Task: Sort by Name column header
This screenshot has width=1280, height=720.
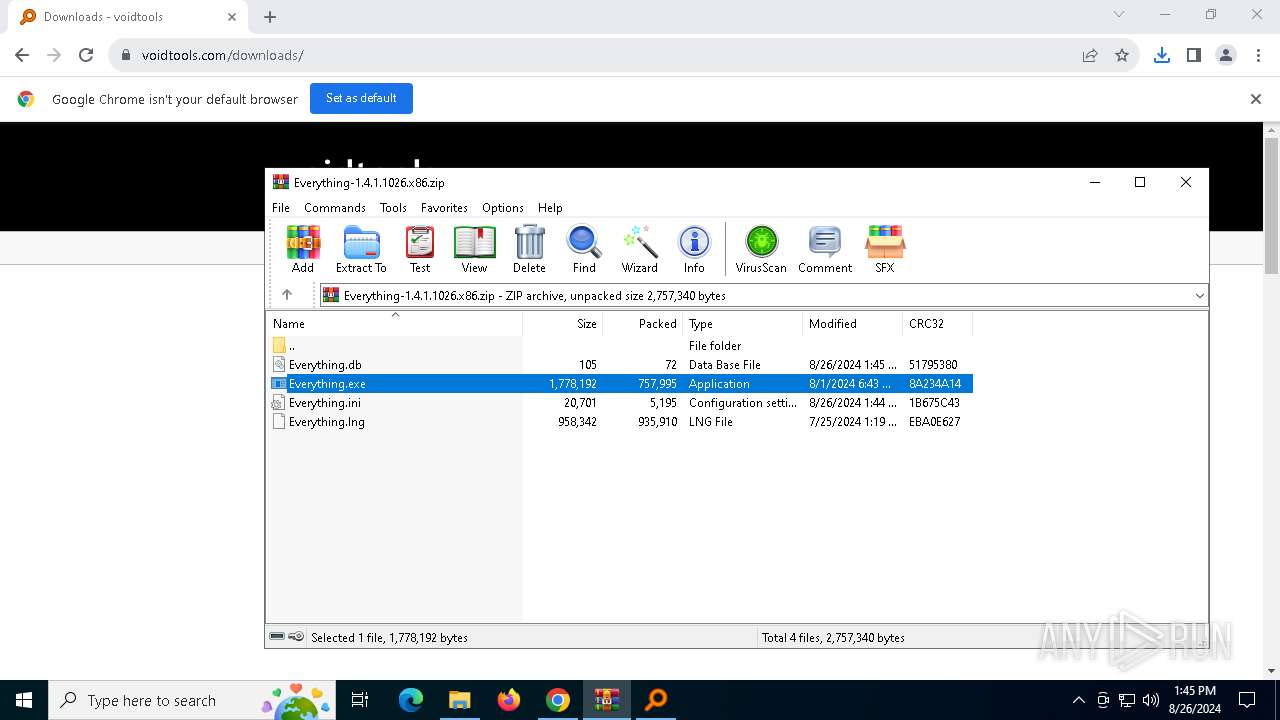Action: (x=394, y=324)
